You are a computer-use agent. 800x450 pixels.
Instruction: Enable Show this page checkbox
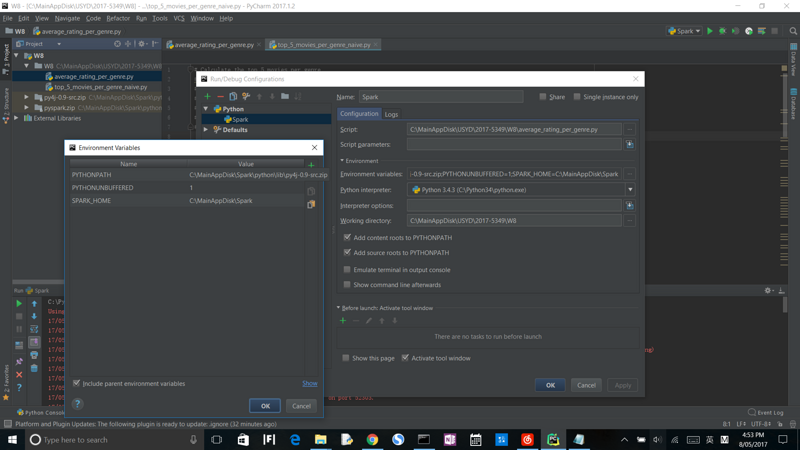coord(346,358)
